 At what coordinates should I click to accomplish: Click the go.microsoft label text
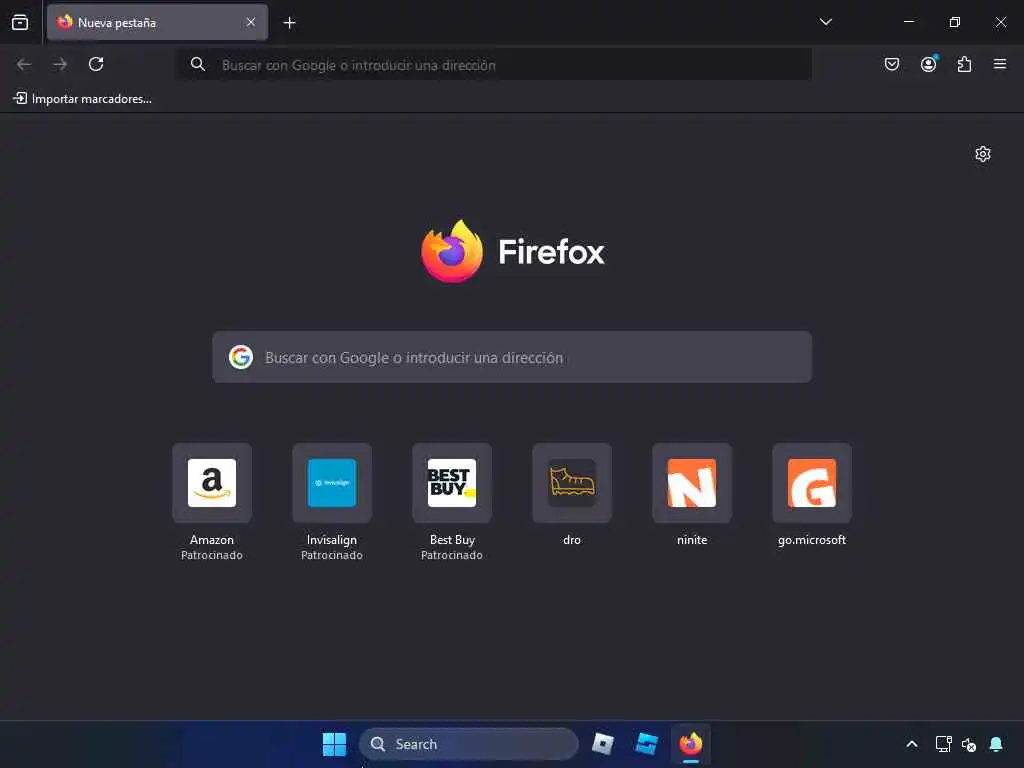pyautogui.click(x=812, y=540)
